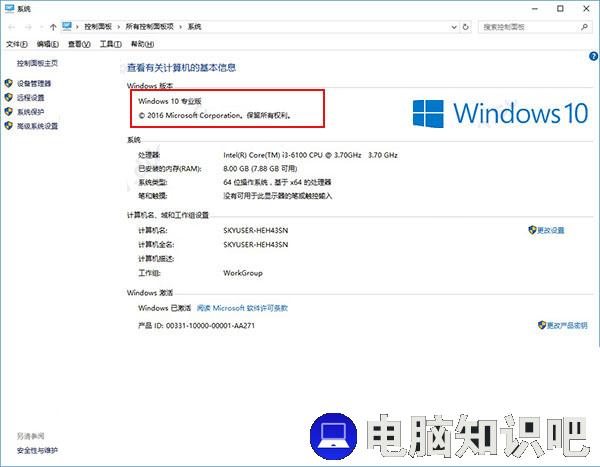600x467 pixels.
Task: Click 64 位操作系统 system type value
Action: pyautogui.click(x=277, y=182)
